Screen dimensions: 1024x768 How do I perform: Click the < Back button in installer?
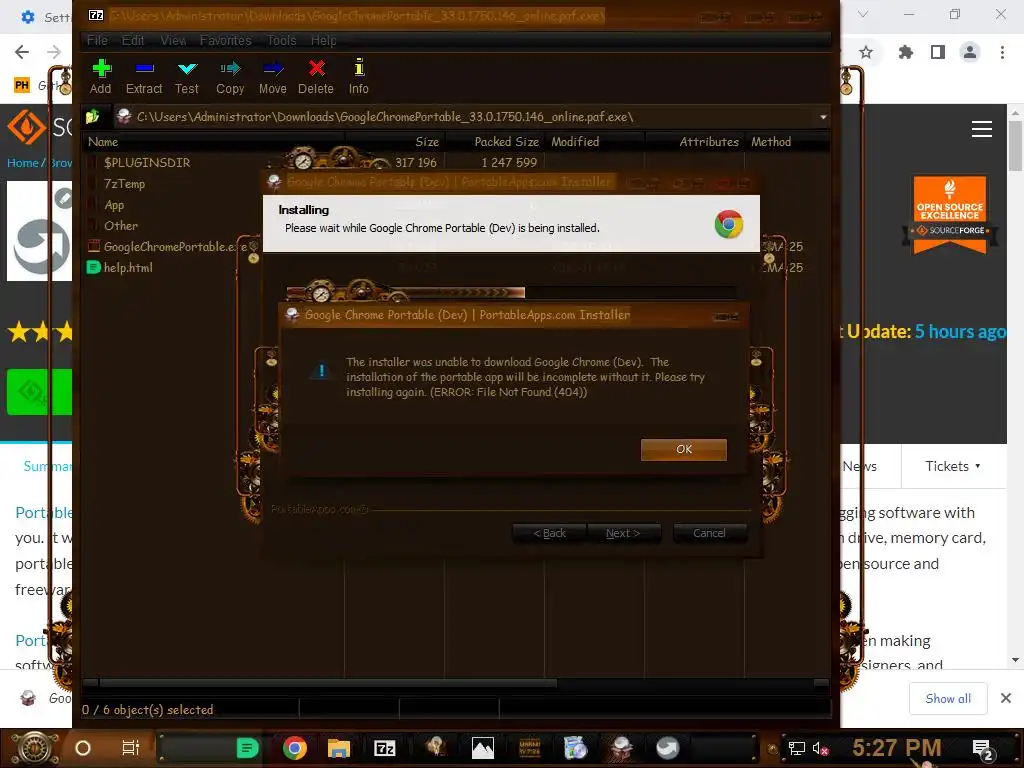[x=549, y=533]
